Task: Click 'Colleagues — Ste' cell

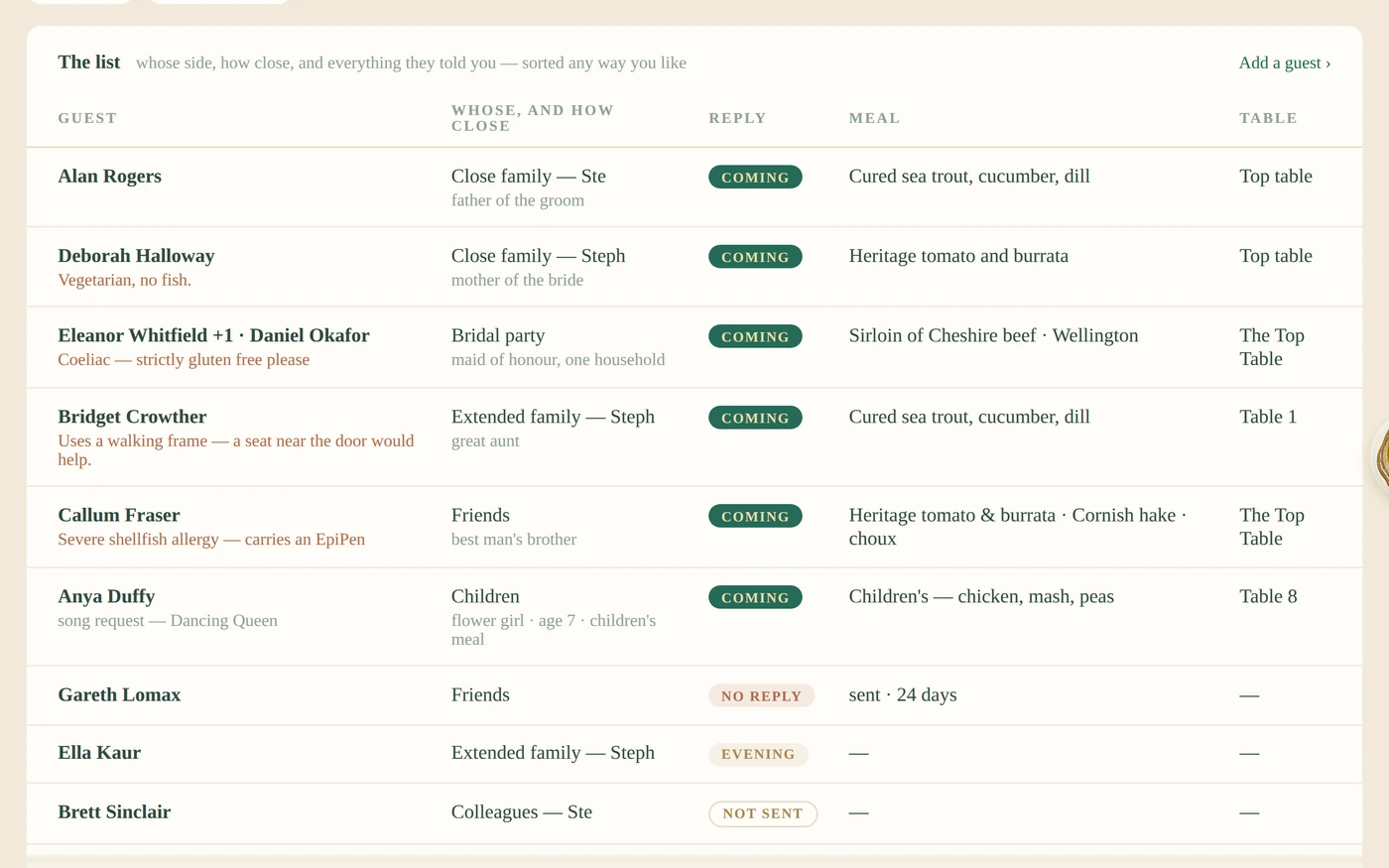Action: 522,811
